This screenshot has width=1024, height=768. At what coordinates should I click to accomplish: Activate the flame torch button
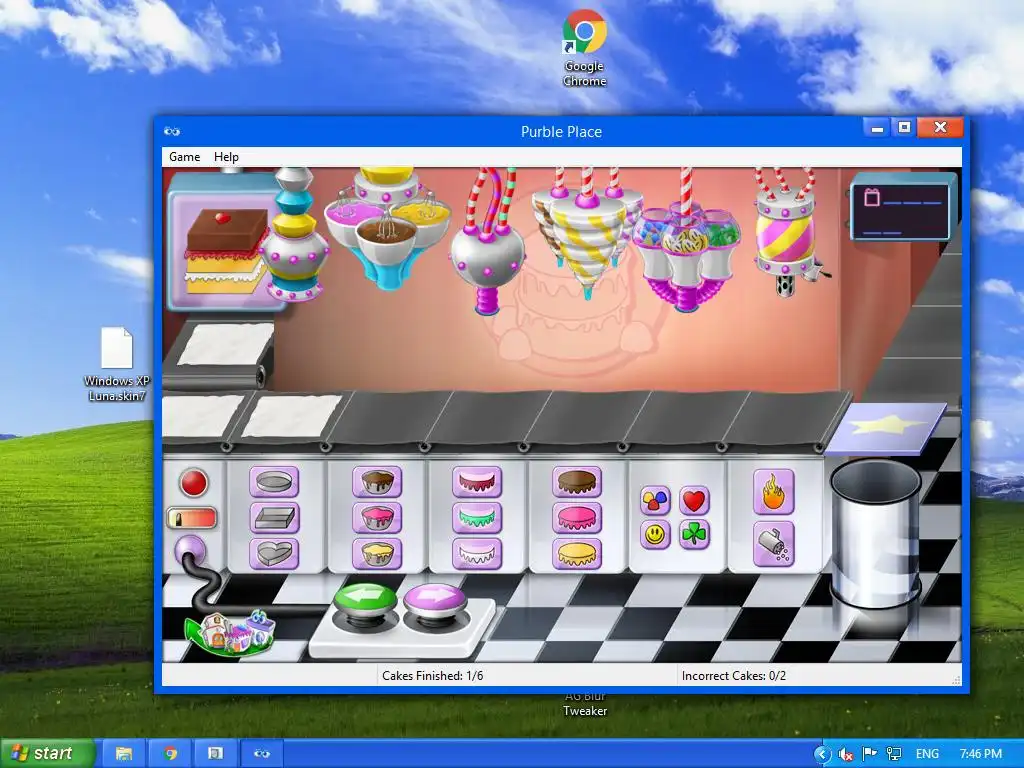774,492
